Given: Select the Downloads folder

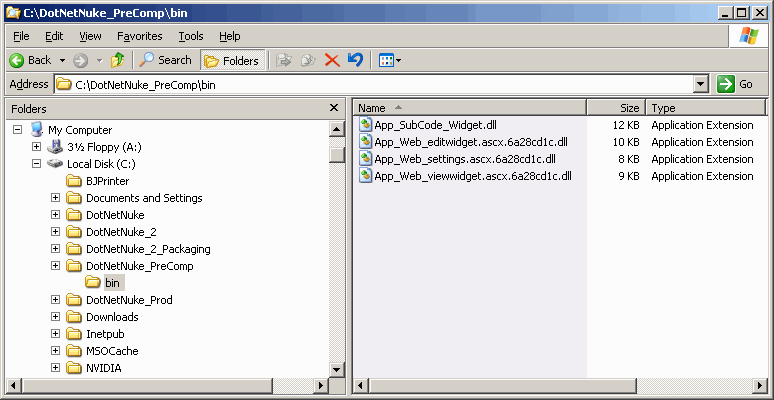Looking at the screenshot, I should (x=112, y=317).
